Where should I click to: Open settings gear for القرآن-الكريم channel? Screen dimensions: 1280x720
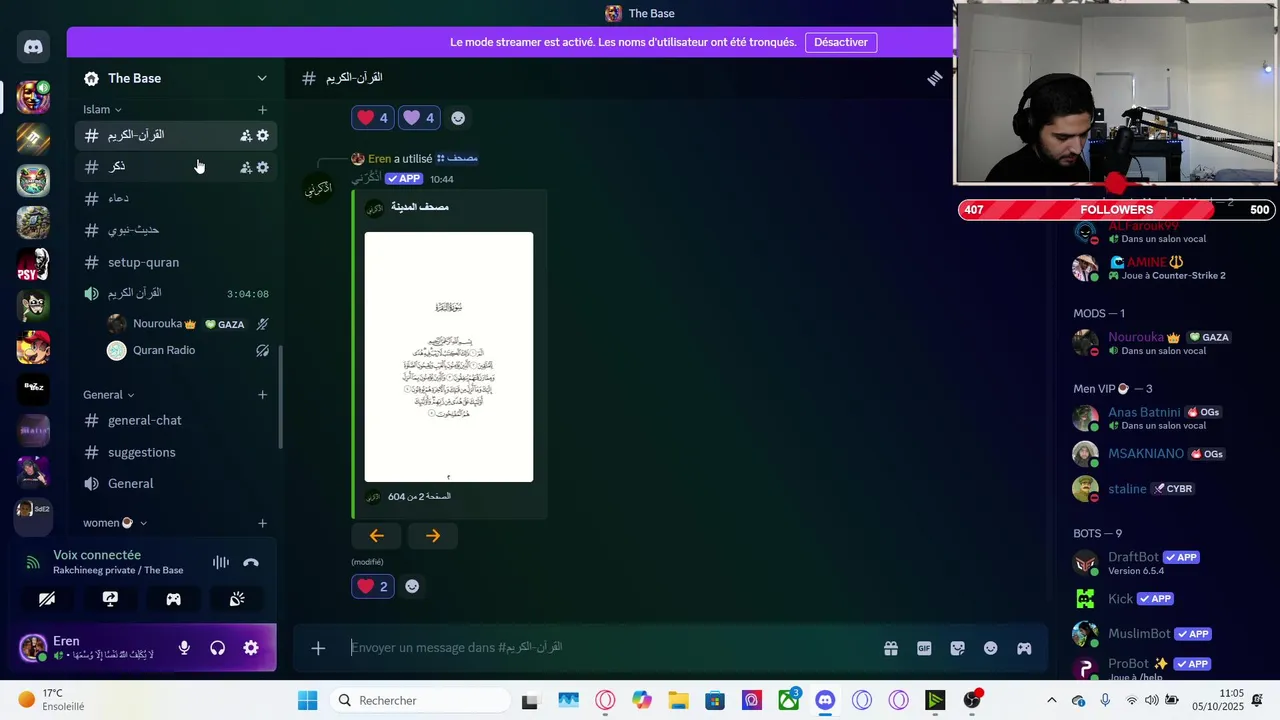click(x=262, y=135)
